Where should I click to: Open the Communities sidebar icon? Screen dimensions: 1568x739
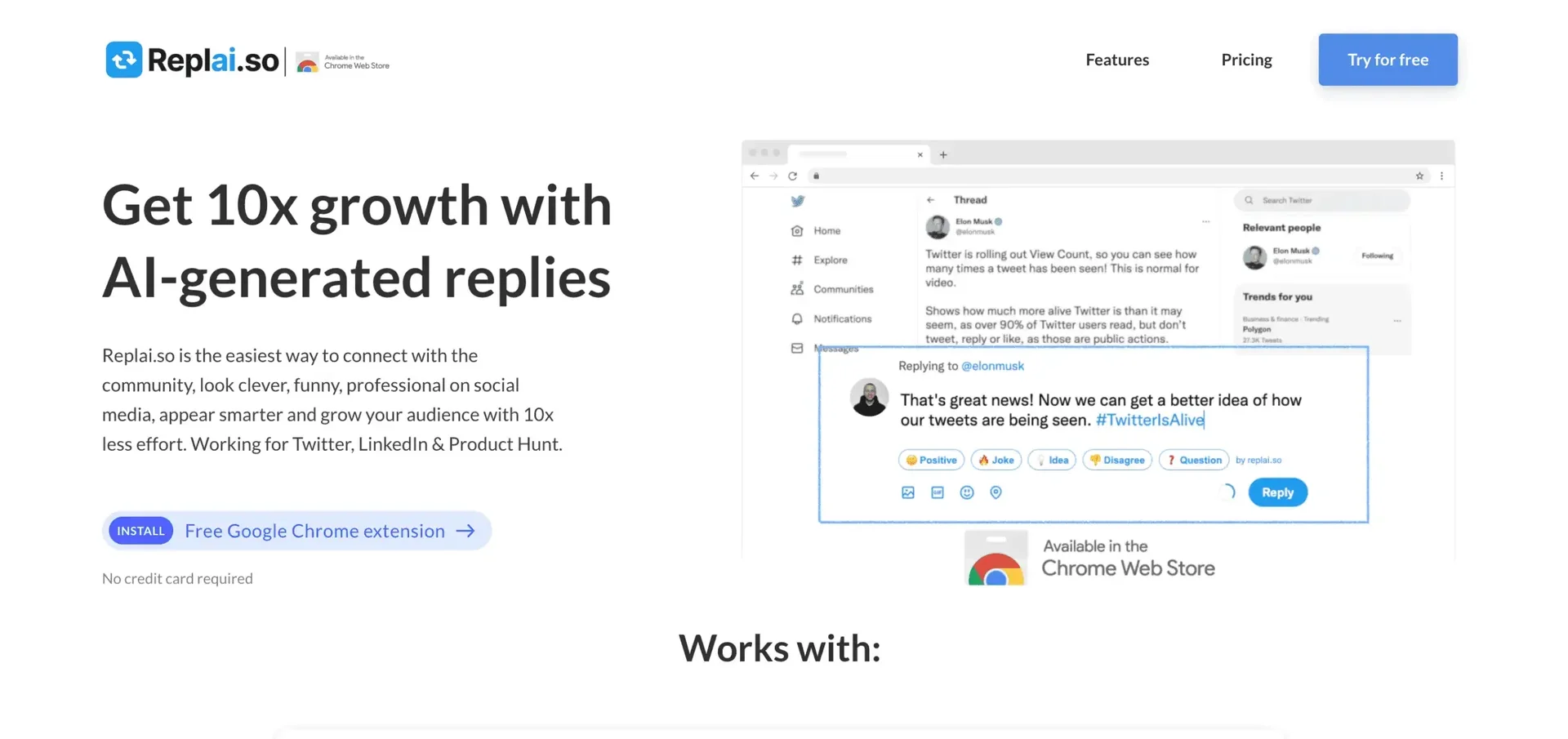click(x=797, y=289)
